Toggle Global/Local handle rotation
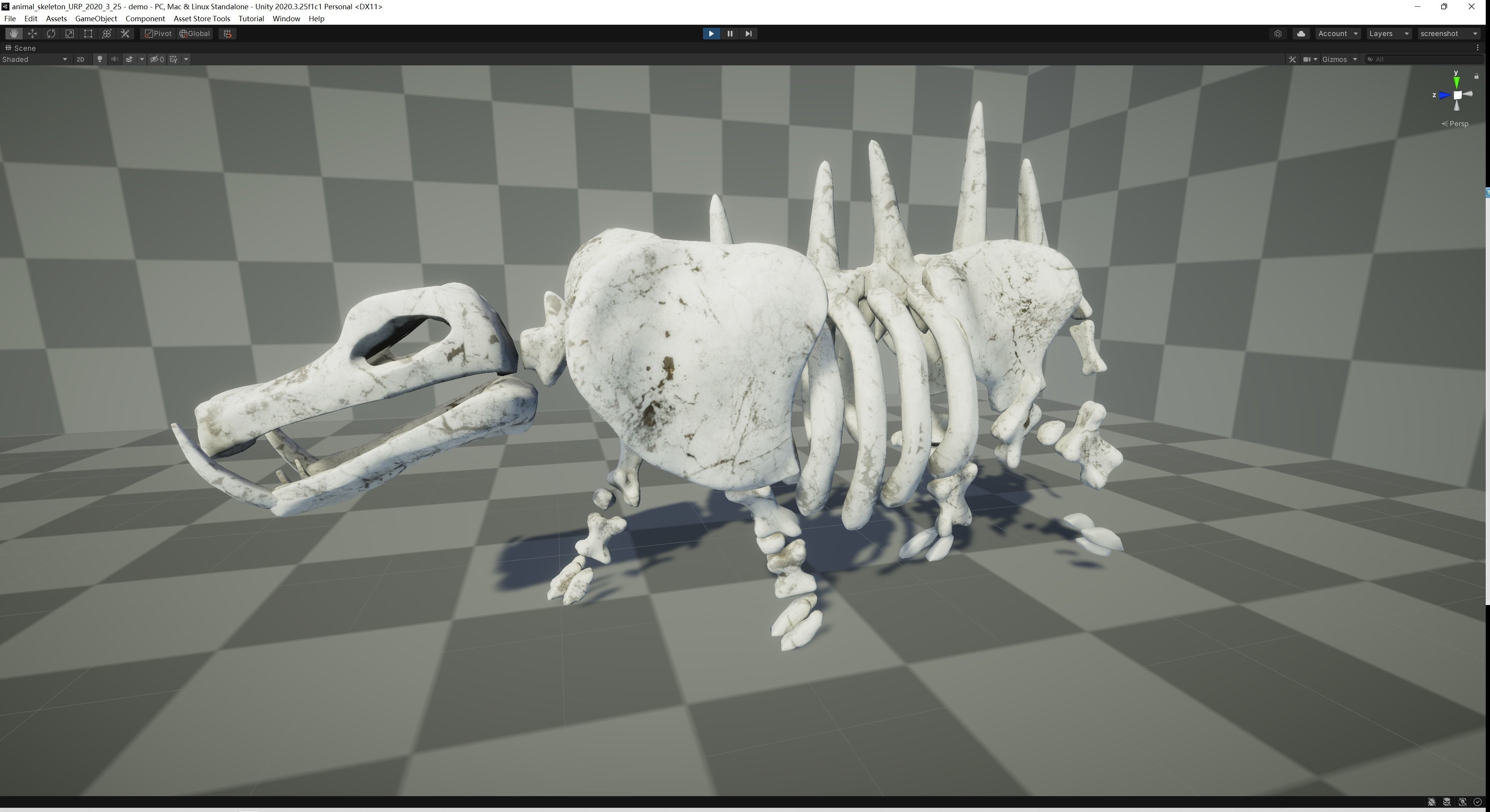Image resolution: width=1490 pixels, height=812 pixels. pos(195,34)
